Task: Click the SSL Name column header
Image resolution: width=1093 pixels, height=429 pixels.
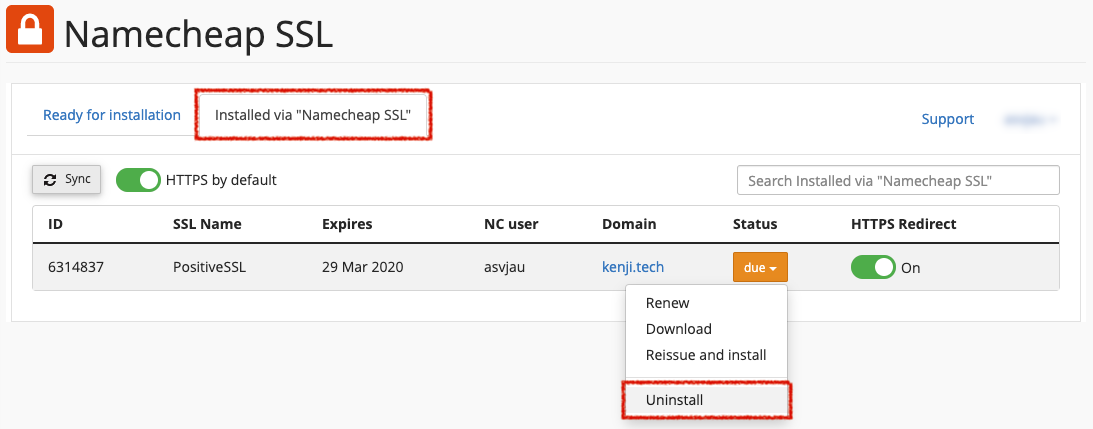Action: tap(207, 224)
